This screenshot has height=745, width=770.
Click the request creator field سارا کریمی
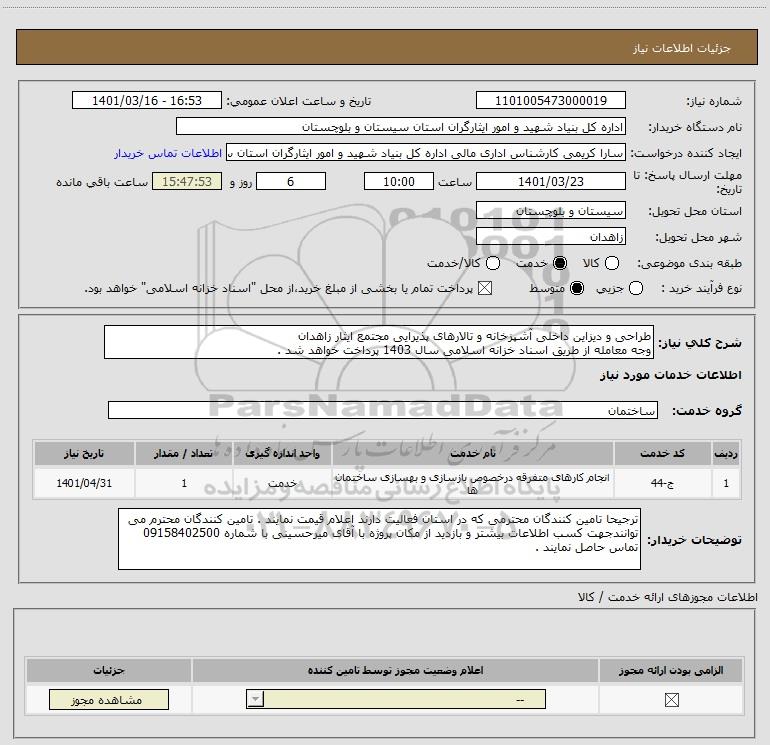426,153
